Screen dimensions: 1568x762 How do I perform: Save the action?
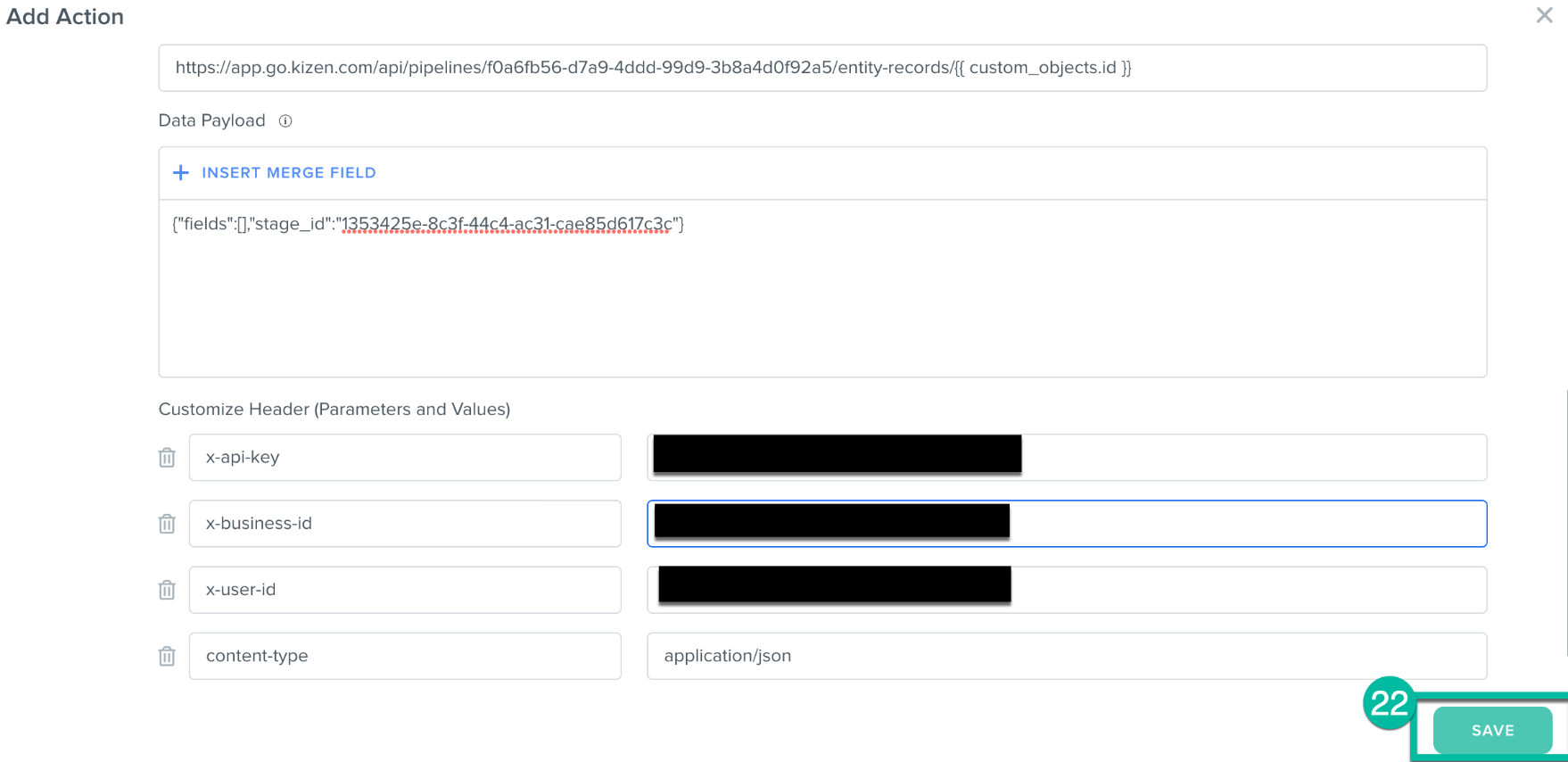click(x=1492, y=730)
